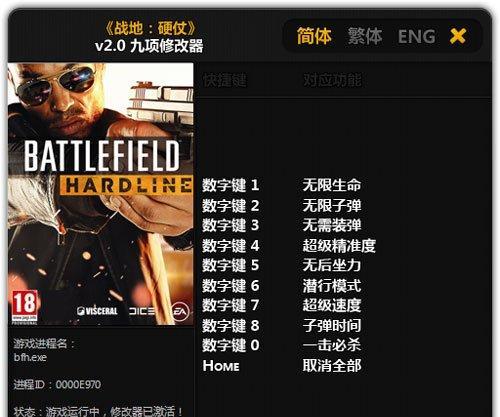Enable 潜行模式 option
Viewport: 500px width, 417px height.
click(332, 286)
